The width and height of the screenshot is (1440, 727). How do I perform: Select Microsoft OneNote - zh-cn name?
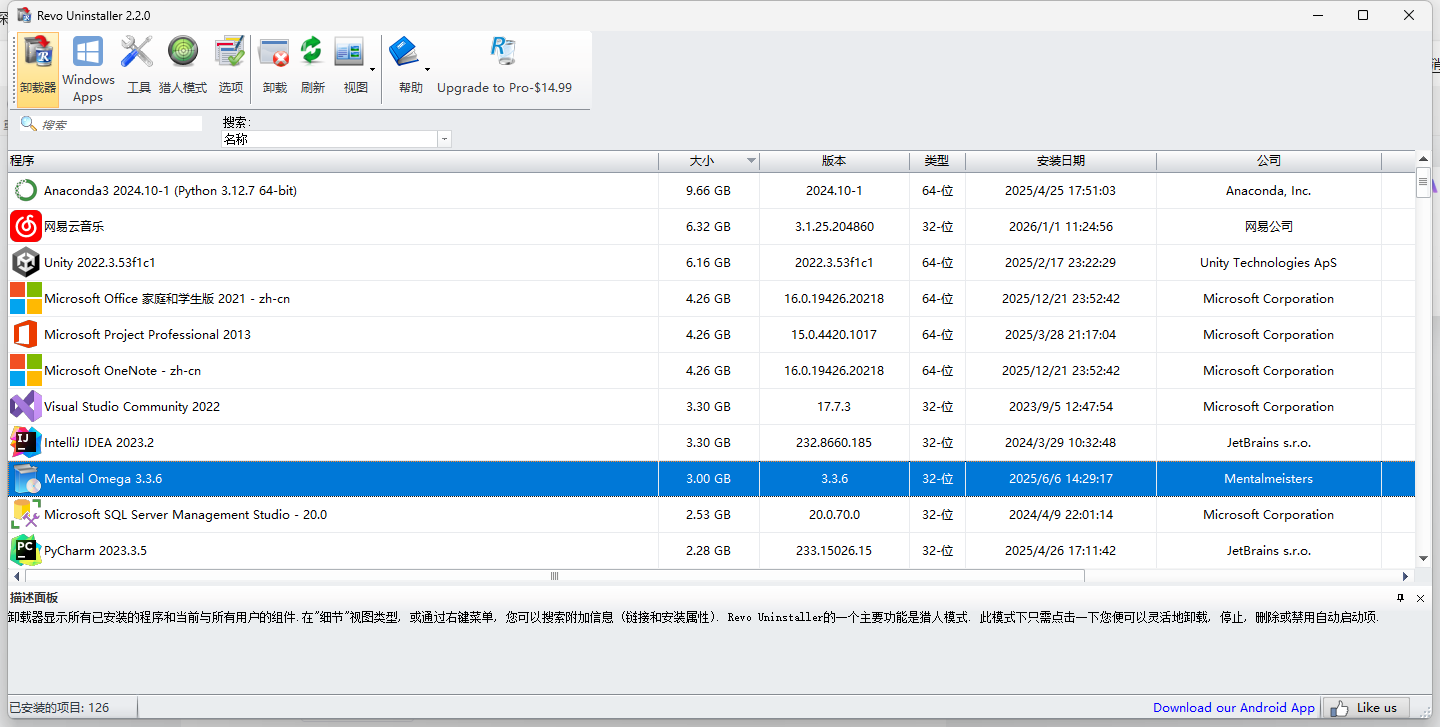click(122, 370)
